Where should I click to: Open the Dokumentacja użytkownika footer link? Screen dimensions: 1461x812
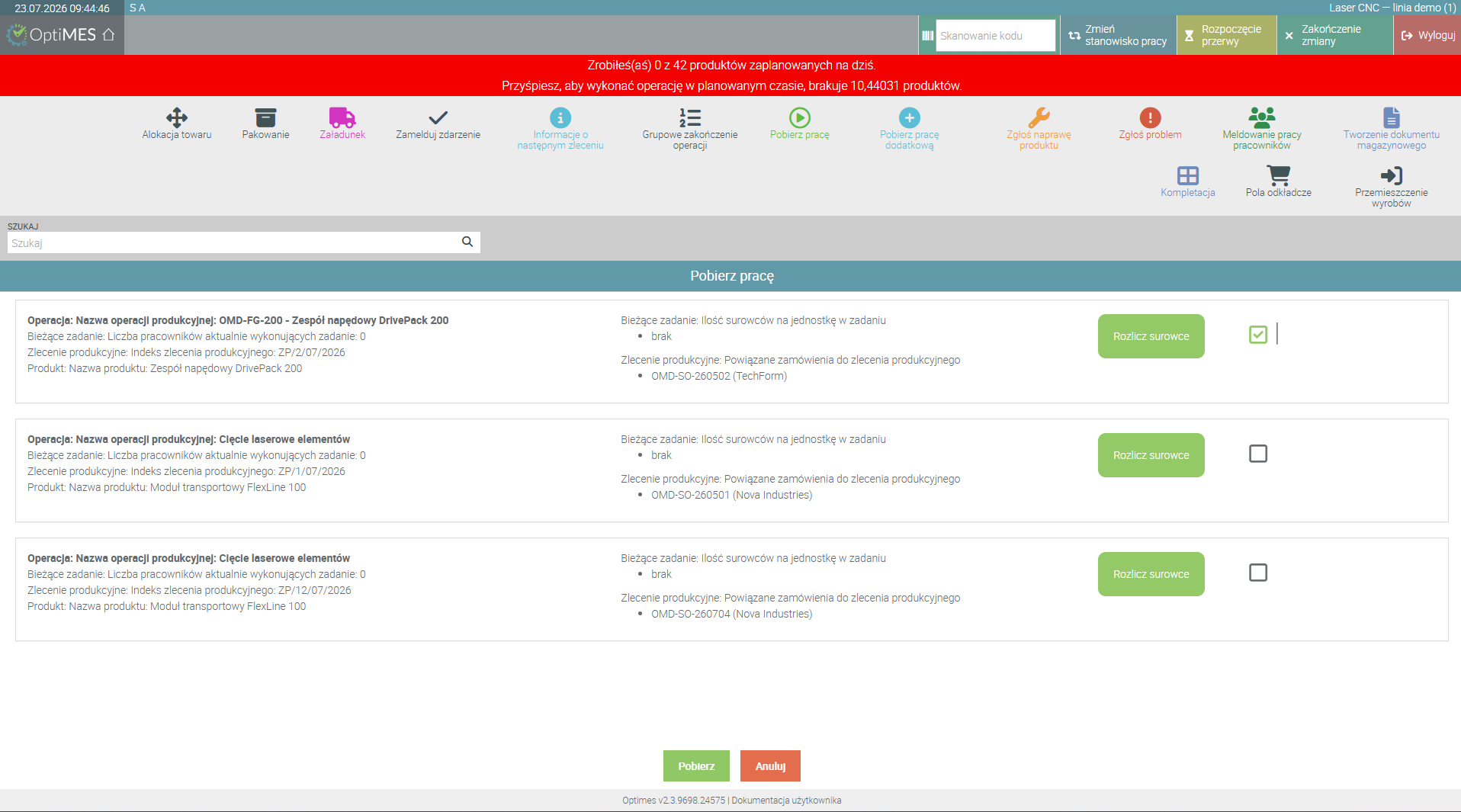pos(786,801)
